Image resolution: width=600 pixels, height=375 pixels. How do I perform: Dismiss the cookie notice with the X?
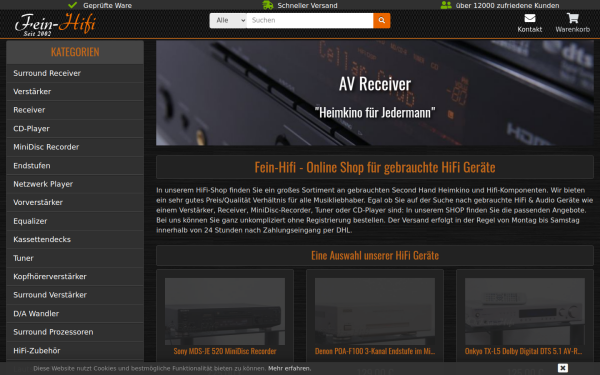tap(562, 368)
